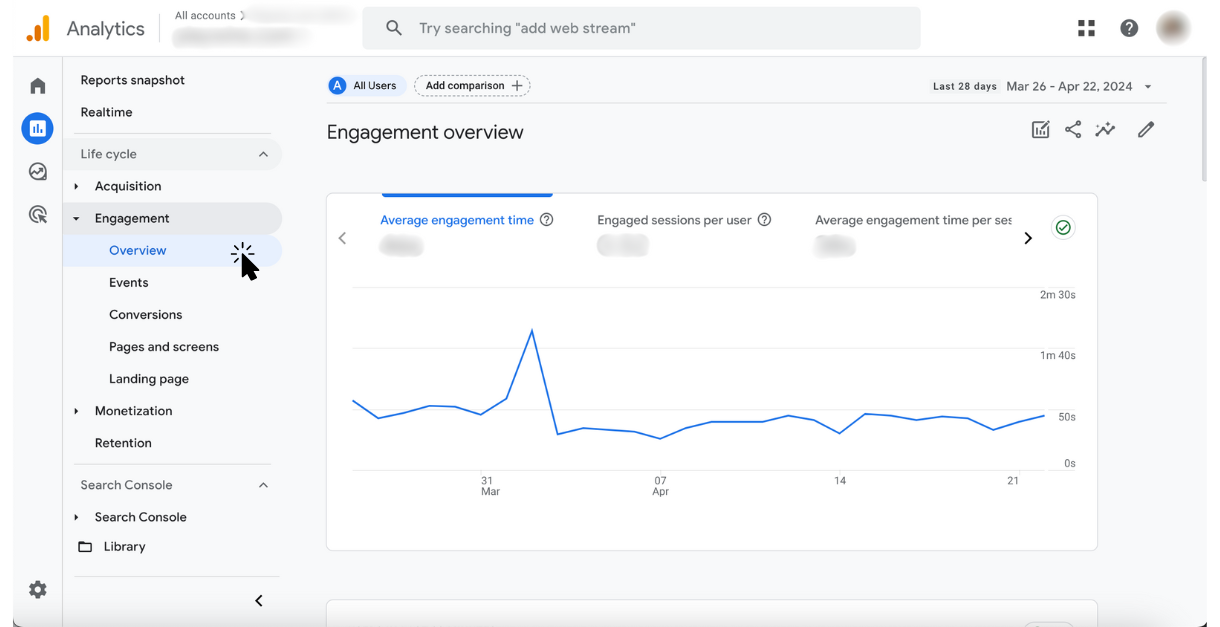The image size is (1220, 627).
Task: Click the search bar to start searching
Action: [x=640, y=27]
